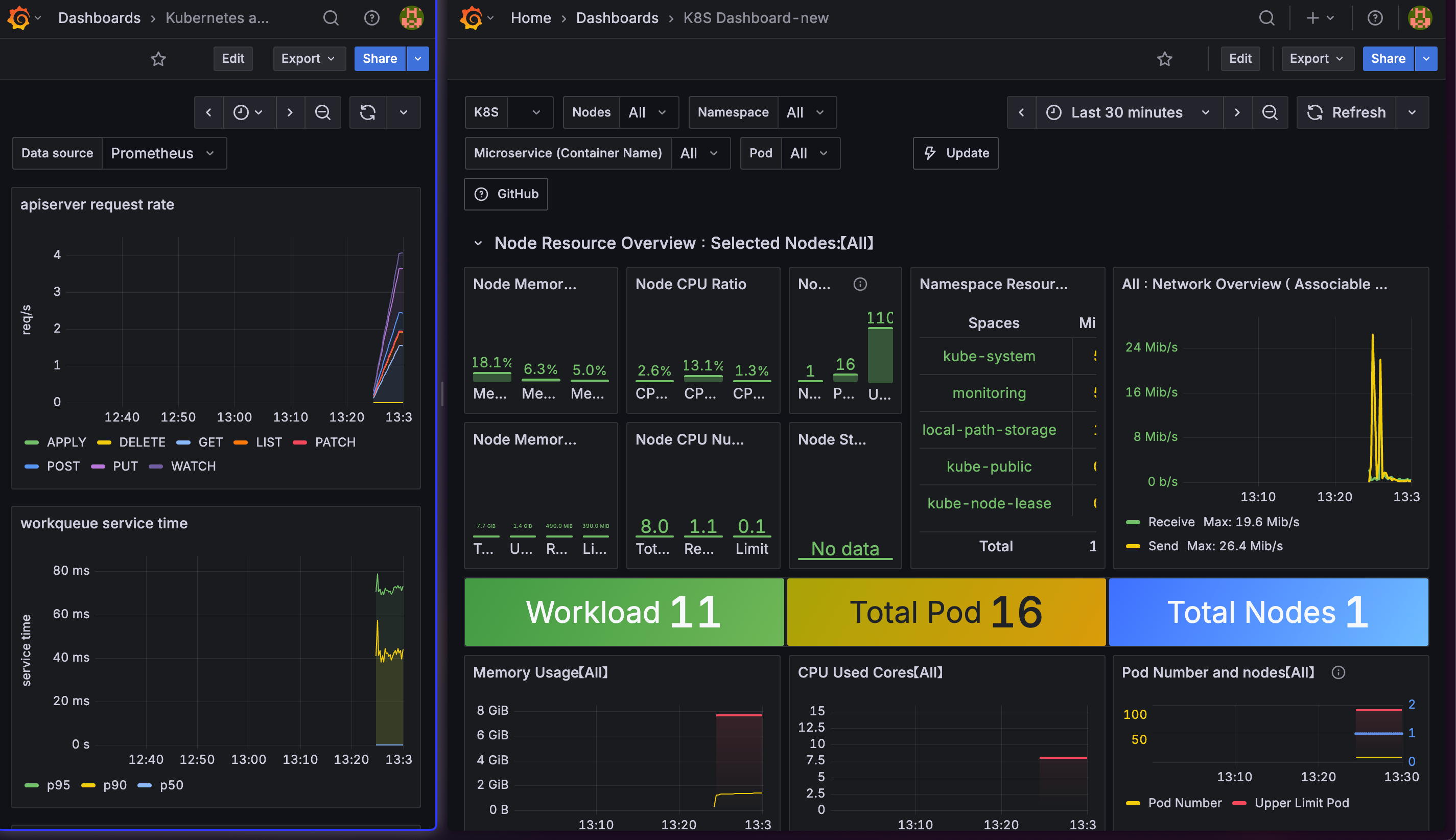
Task: Toggle the p95 series in workqueue legend
Action: click(58, 785)
